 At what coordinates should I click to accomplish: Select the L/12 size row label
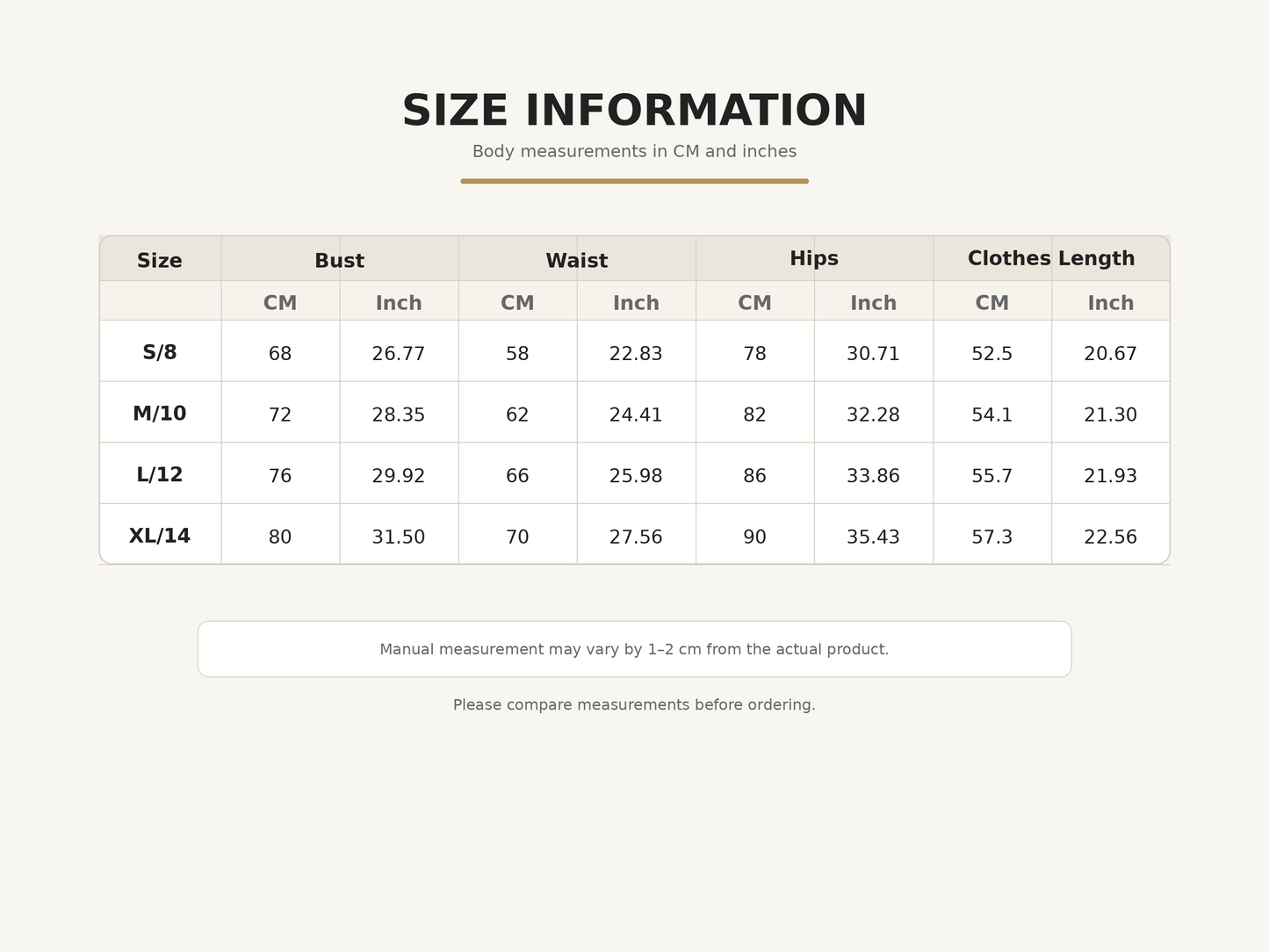pyautogui.click(x=160, y=475)
